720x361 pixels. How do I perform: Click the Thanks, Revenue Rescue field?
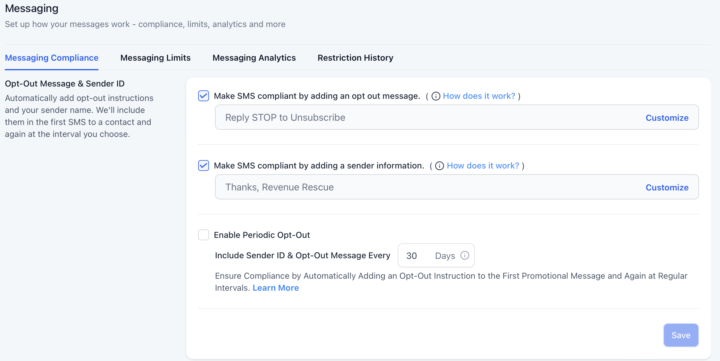pyautogui.click(x=457, y=187)
